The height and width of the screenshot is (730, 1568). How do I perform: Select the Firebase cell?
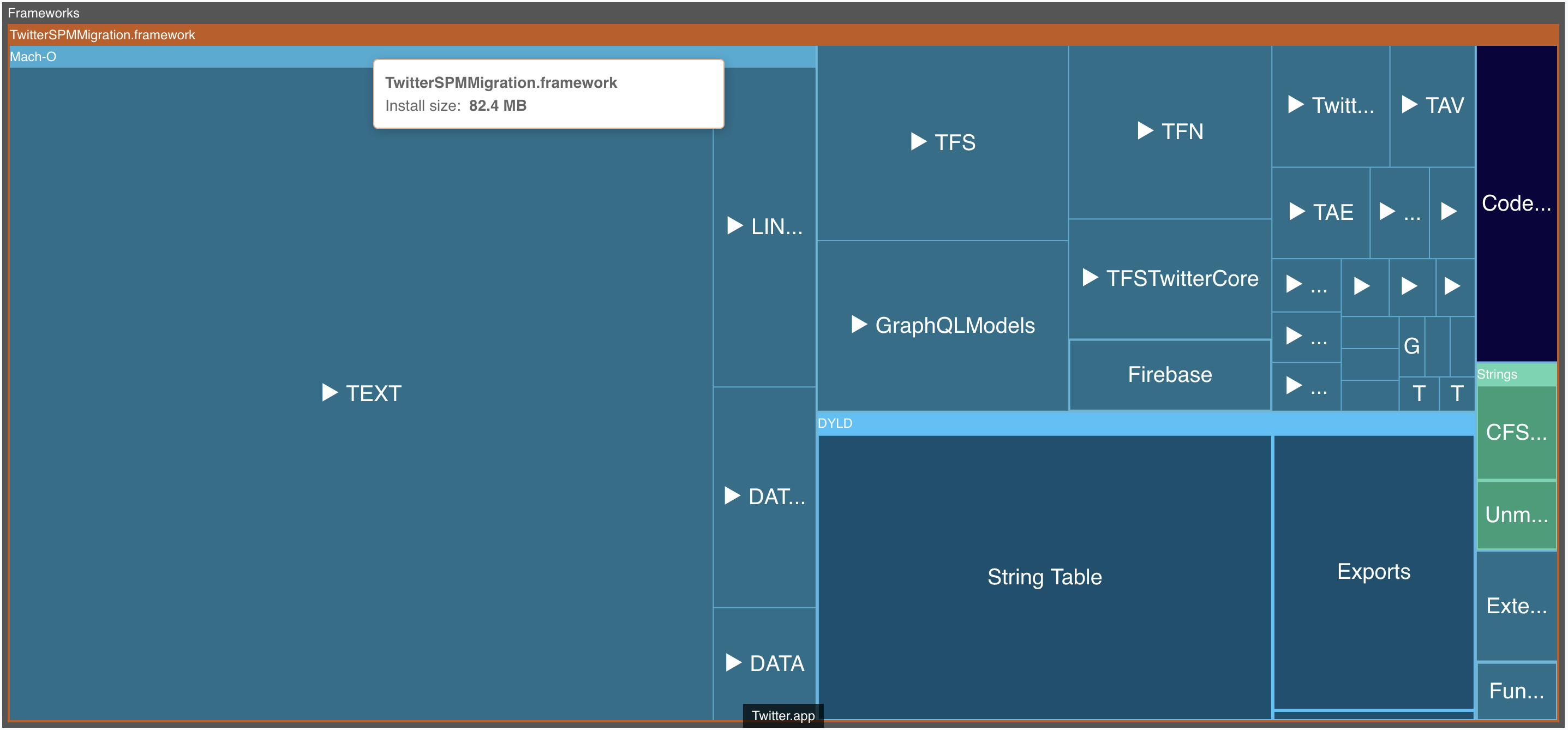coord(1169,374)
